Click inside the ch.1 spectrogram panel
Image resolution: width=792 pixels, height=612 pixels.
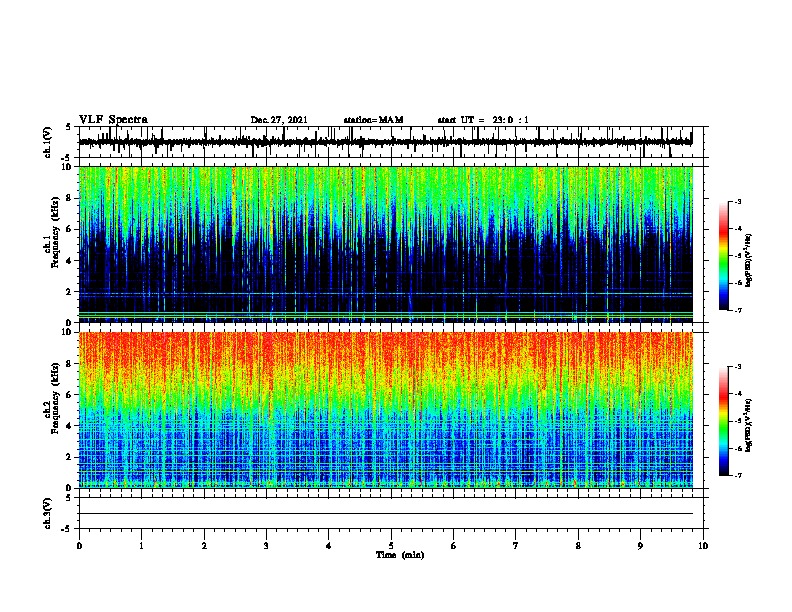386,244
